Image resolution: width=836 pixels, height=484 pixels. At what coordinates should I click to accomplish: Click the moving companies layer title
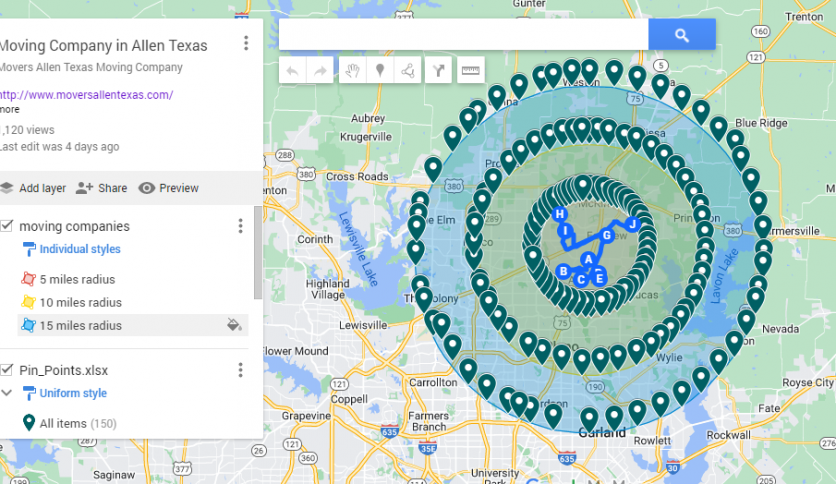[74, 226]
